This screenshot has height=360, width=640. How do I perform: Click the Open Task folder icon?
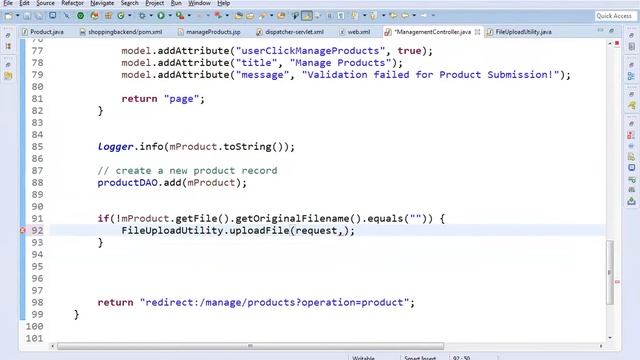point(250,16)
